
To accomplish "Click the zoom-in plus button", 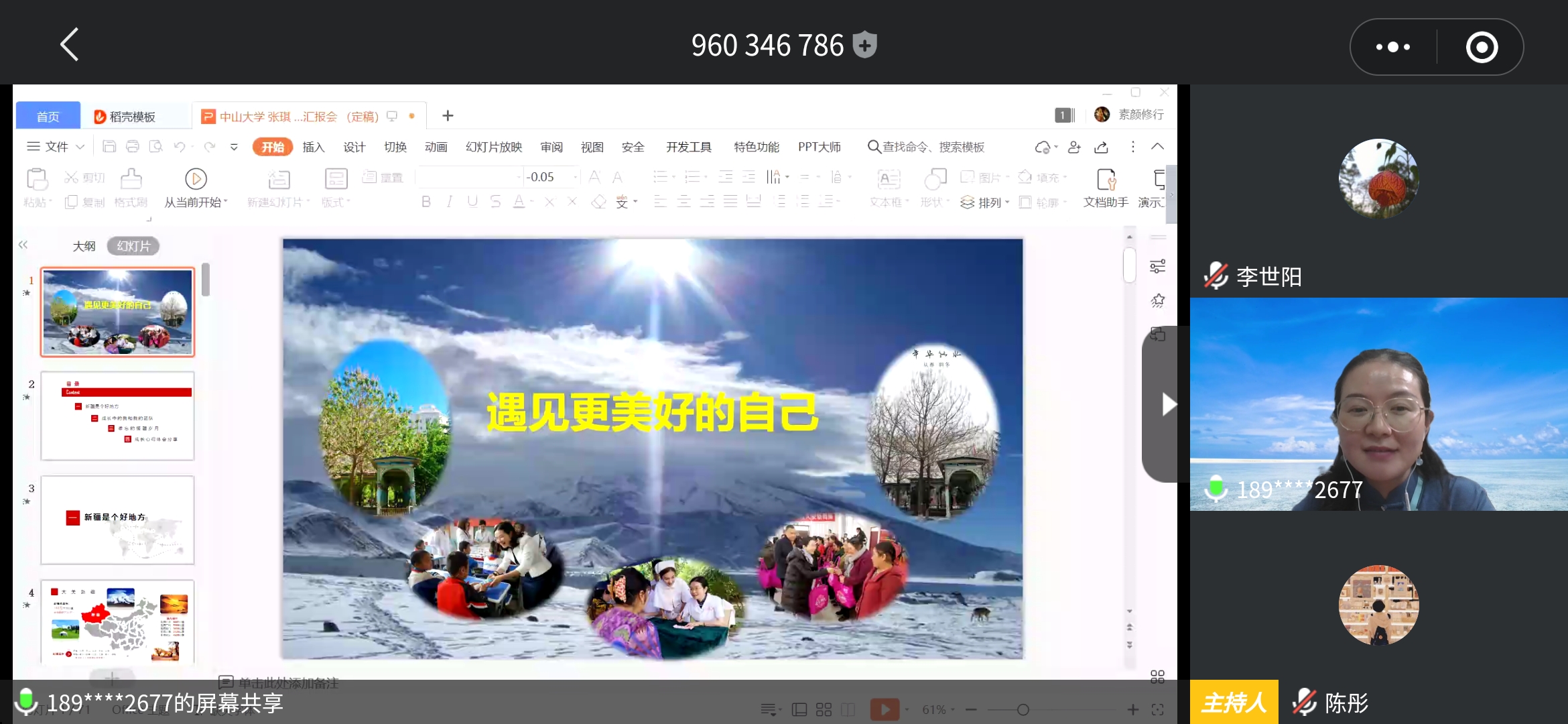I will click(x=1132, y=709).
